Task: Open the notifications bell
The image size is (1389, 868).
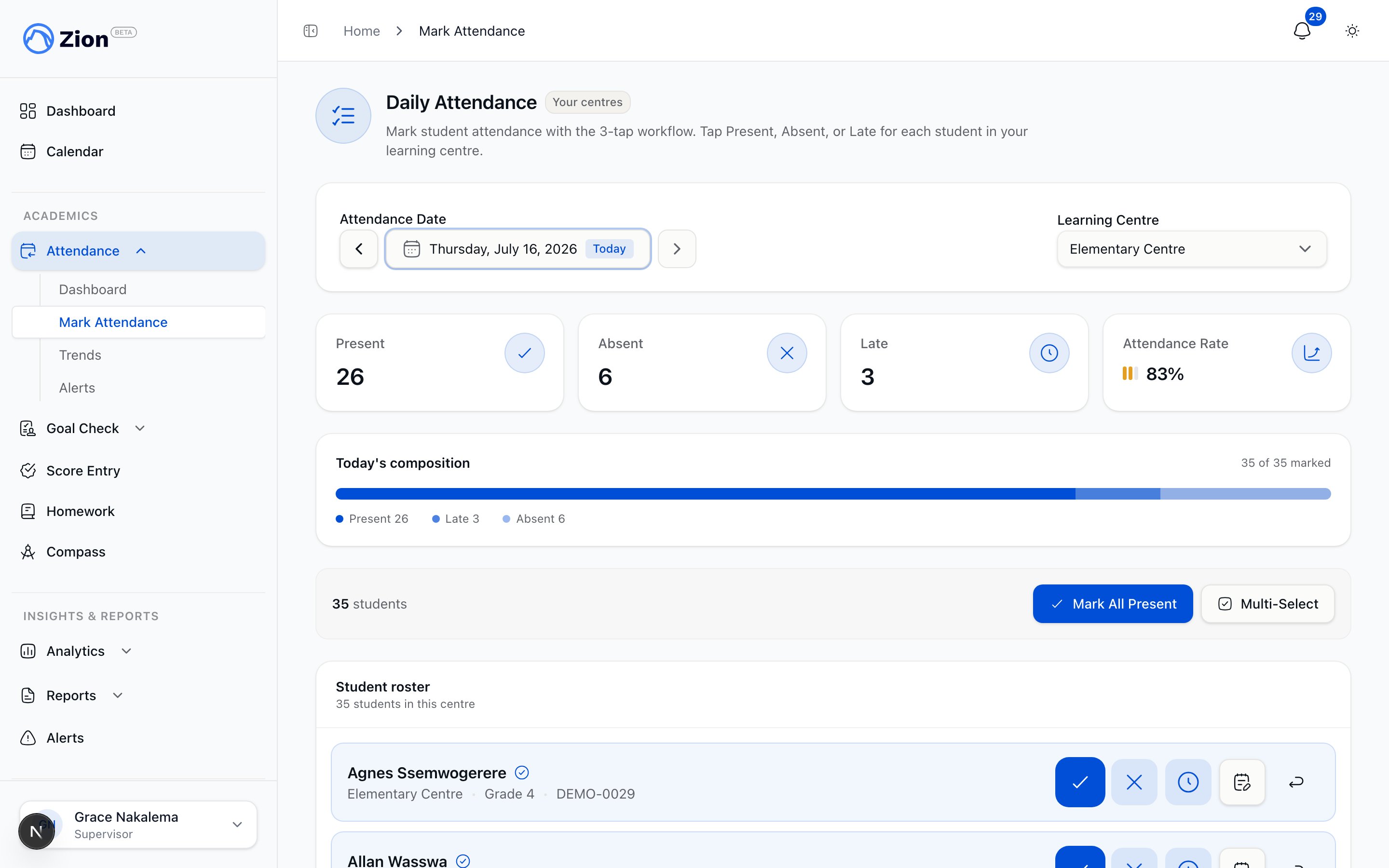Action: coord(1302,31)
